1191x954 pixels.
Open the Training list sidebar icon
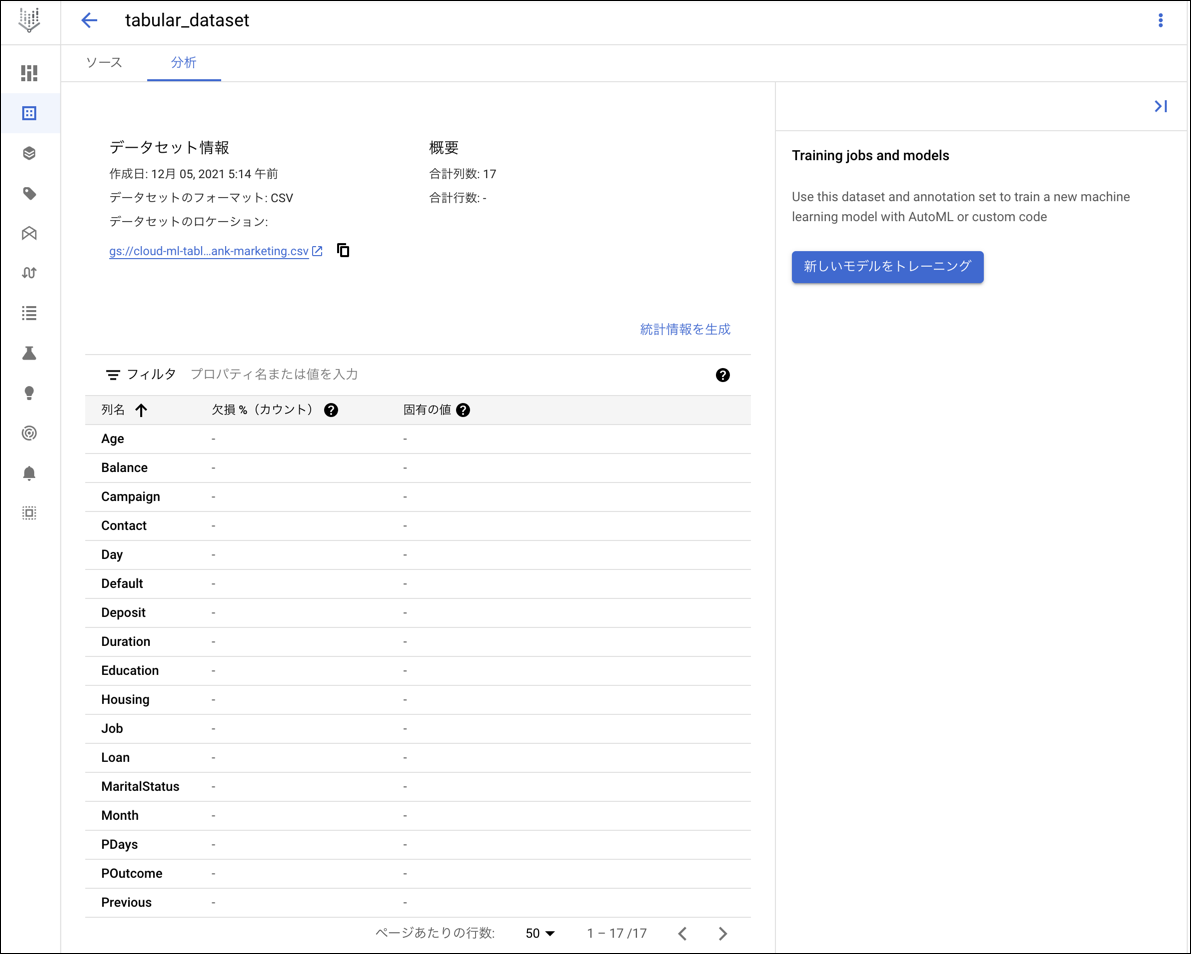pyautogui.click(x=29, y=313)
